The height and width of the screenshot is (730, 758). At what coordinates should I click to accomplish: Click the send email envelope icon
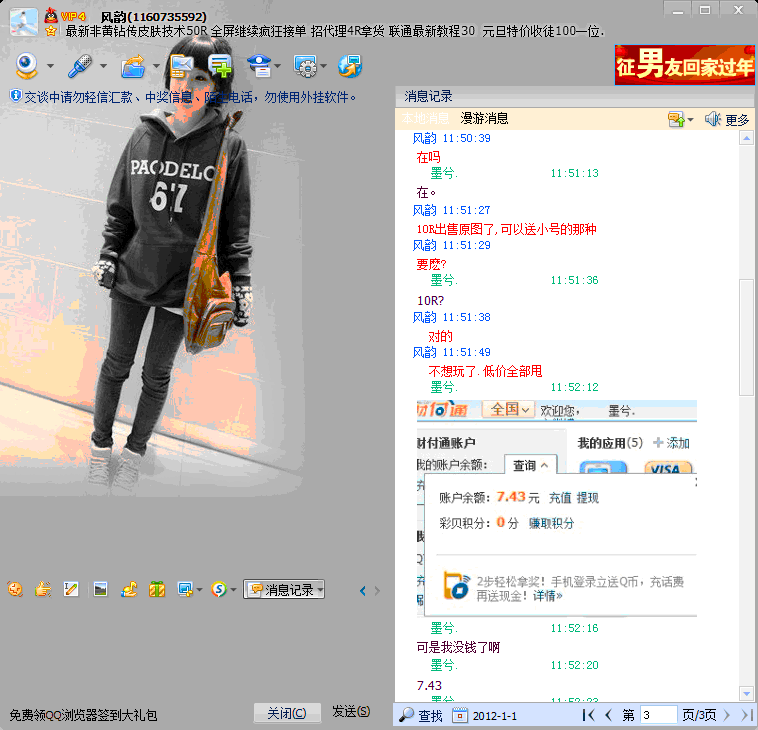tap(181, 66)
